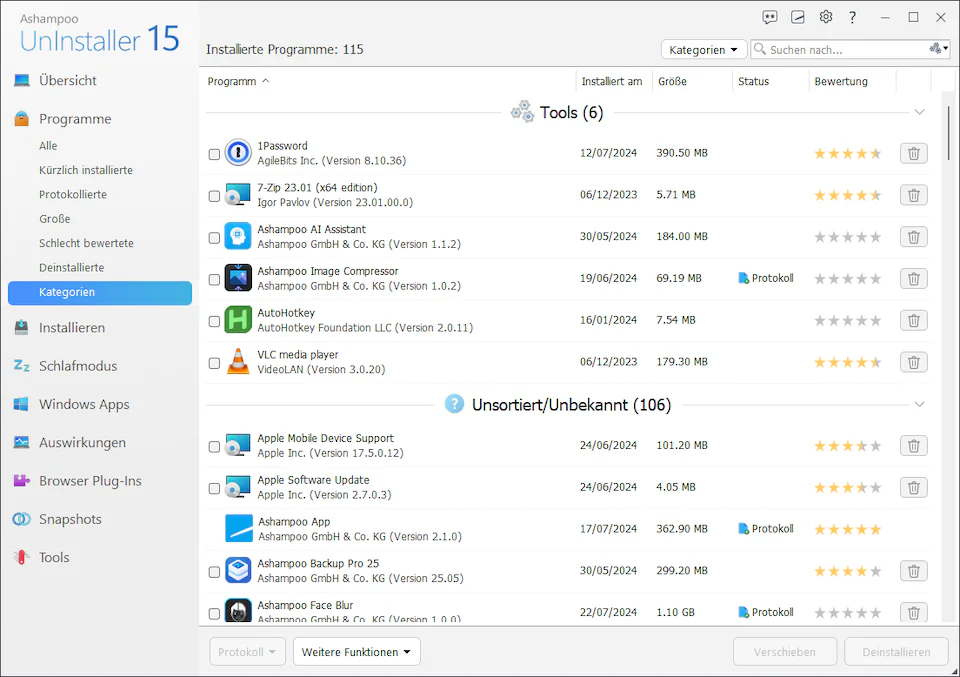Collapse the Unsortiert/Unbekannt group chevron
The height and width of the screenshot is (677, 960).
[919, 404]
